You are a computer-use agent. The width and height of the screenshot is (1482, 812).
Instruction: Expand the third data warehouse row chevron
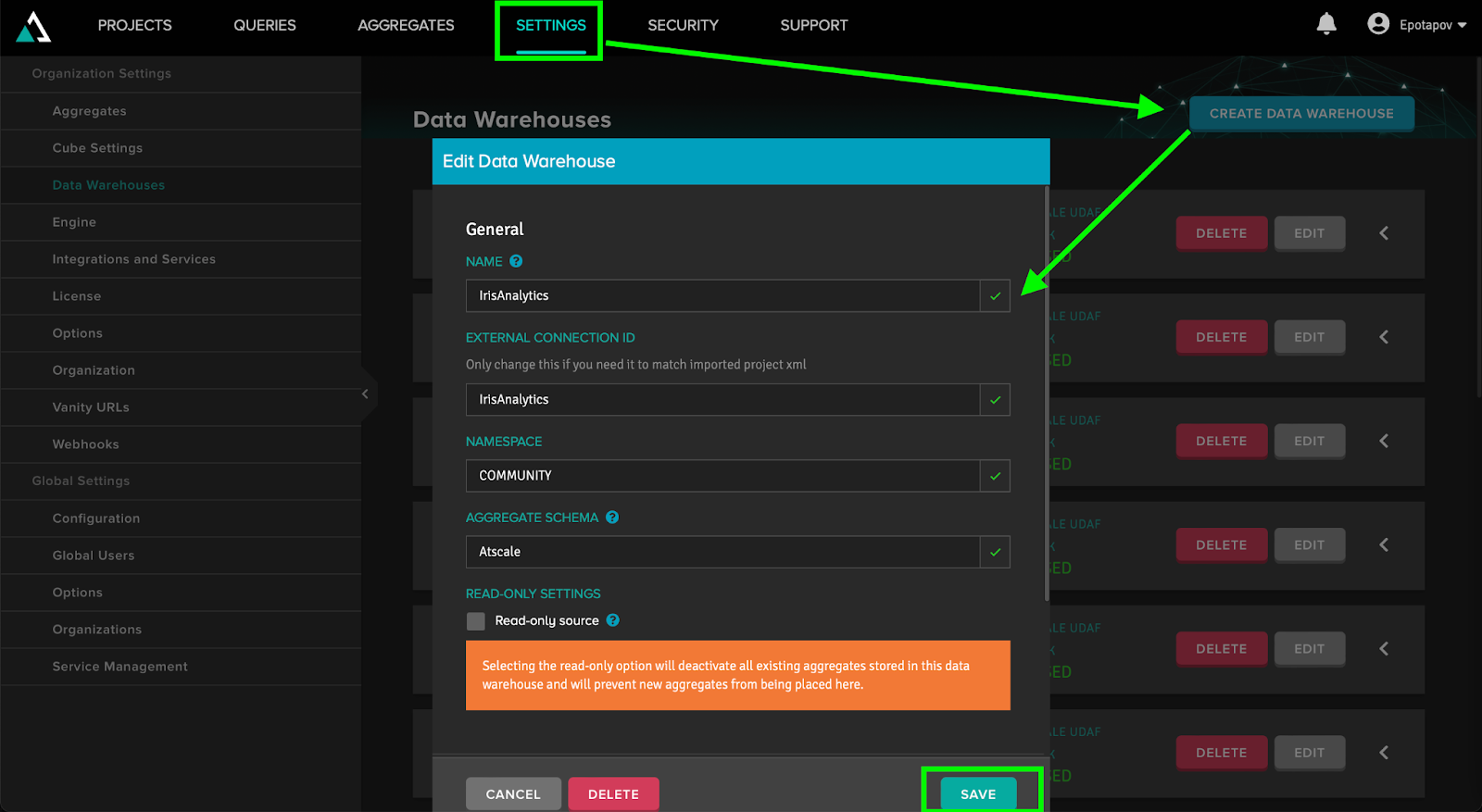coord(1384,441)
